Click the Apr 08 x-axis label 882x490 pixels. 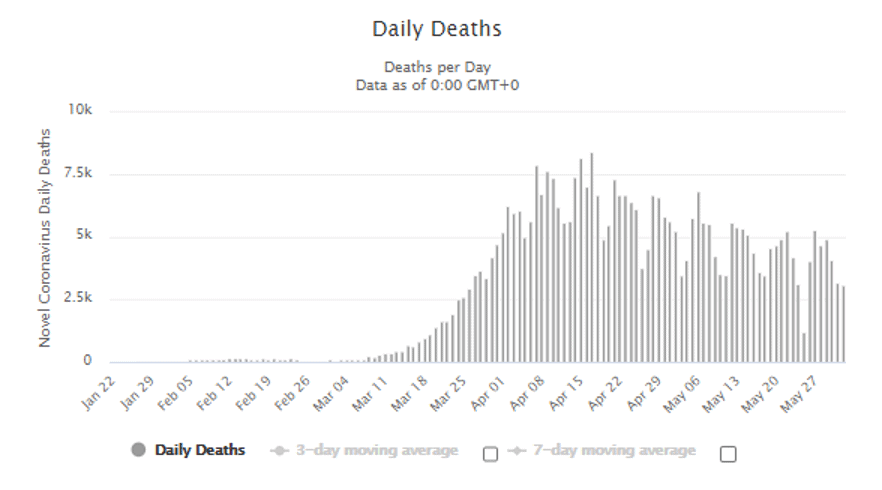click(527, 393)
